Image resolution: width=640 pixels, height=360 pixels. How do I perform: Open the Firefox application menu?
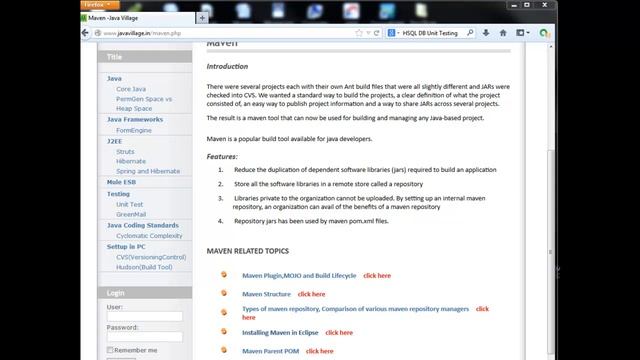pyautogui.click(x=100, y=4)
